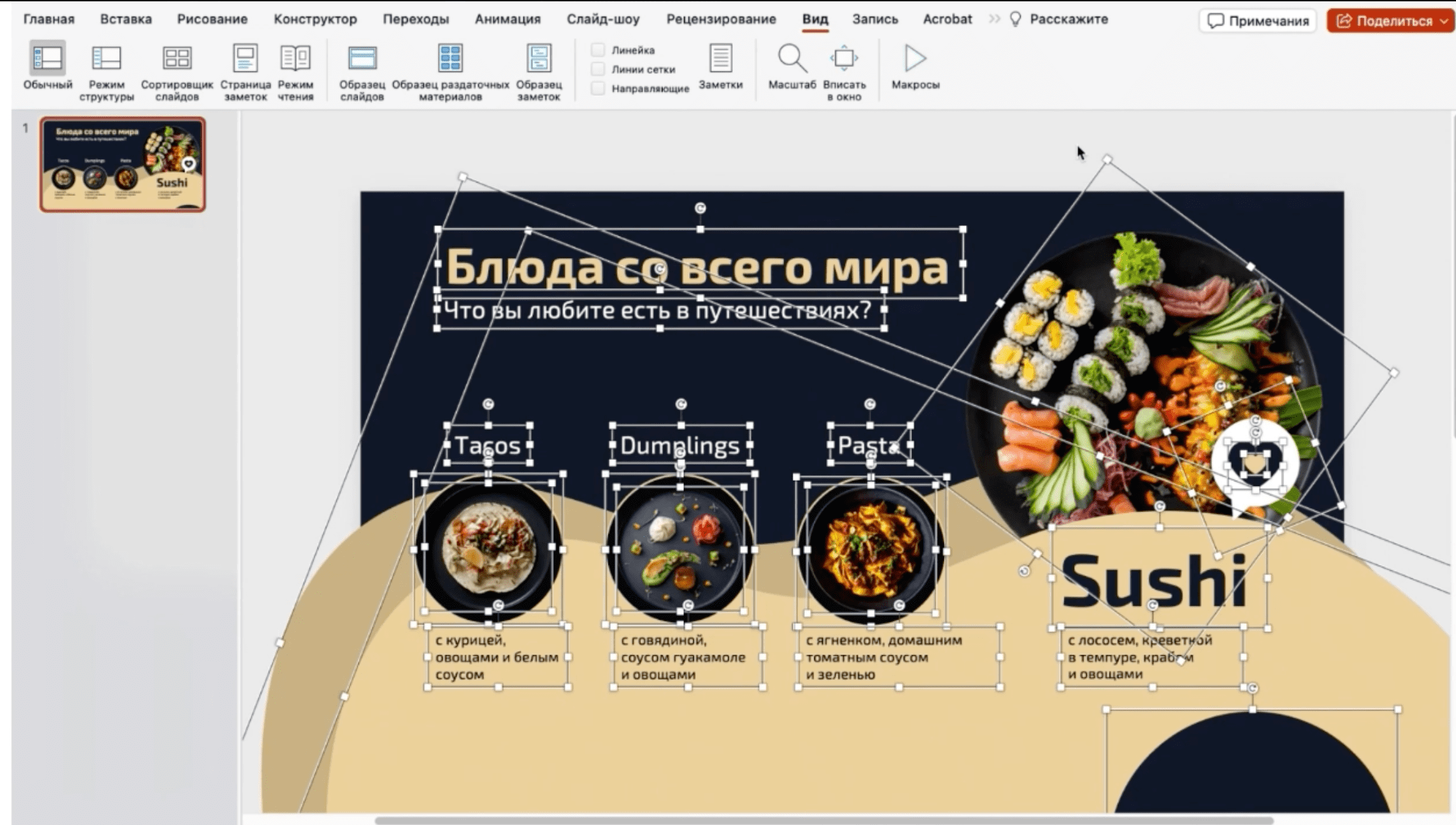Open the Примечания panel
The width and height of the screenshot is (1456, 825).
tap(1257, 21)
